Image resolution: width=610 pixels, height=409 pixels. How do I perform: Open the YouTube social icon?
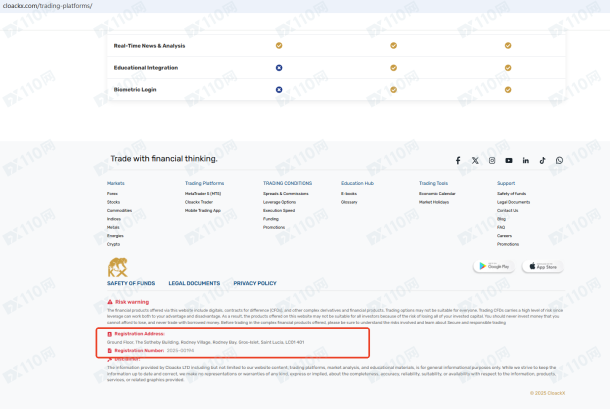point(509,160)
